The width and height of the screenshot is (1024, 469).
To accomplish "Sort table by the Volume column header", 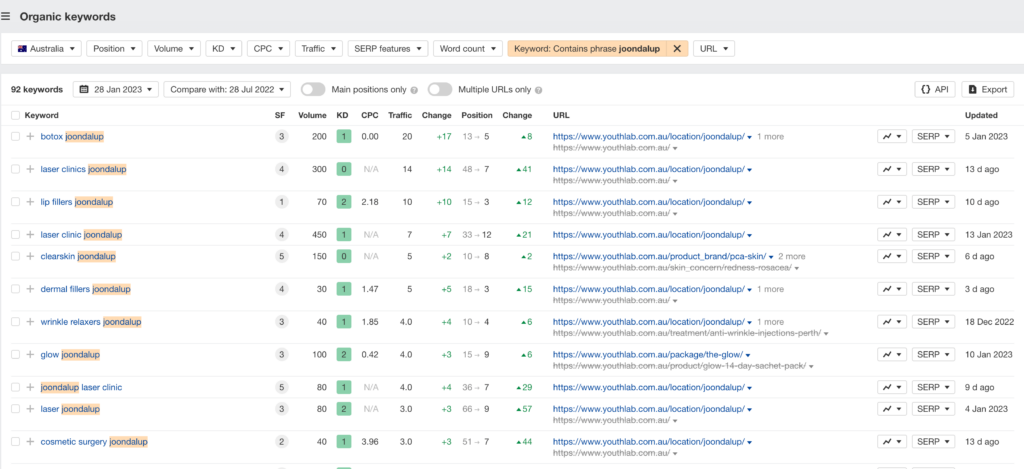I will click(x=312, y=115).
